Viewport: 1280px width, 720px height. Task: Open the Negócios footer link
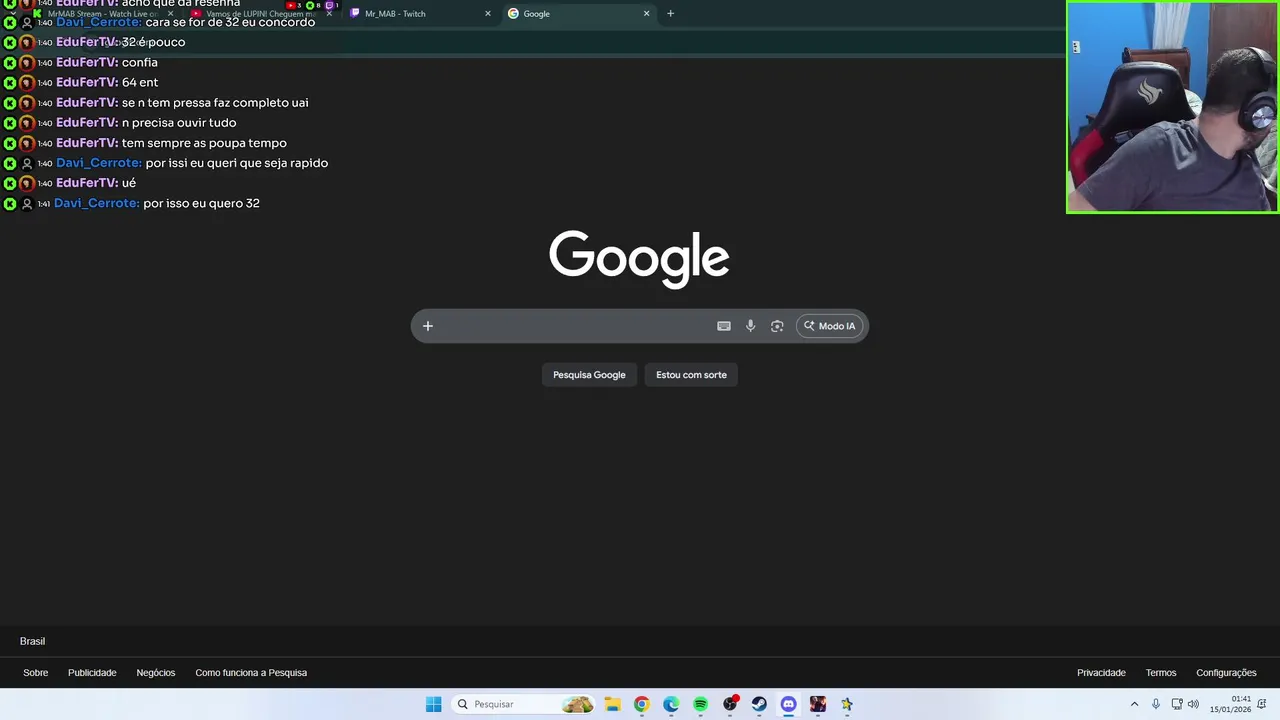point(156,673)
